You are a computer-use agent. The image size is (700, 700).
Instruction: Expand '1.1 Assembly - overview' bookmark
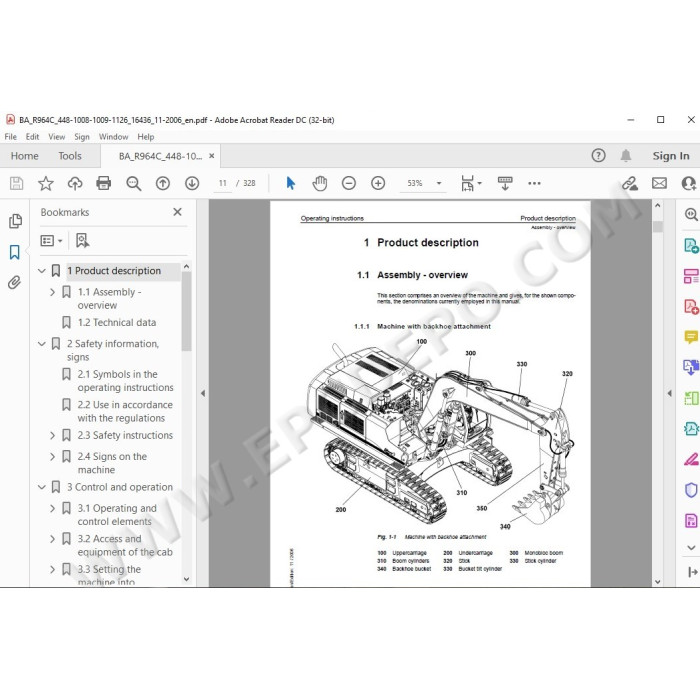coord(52,292)
